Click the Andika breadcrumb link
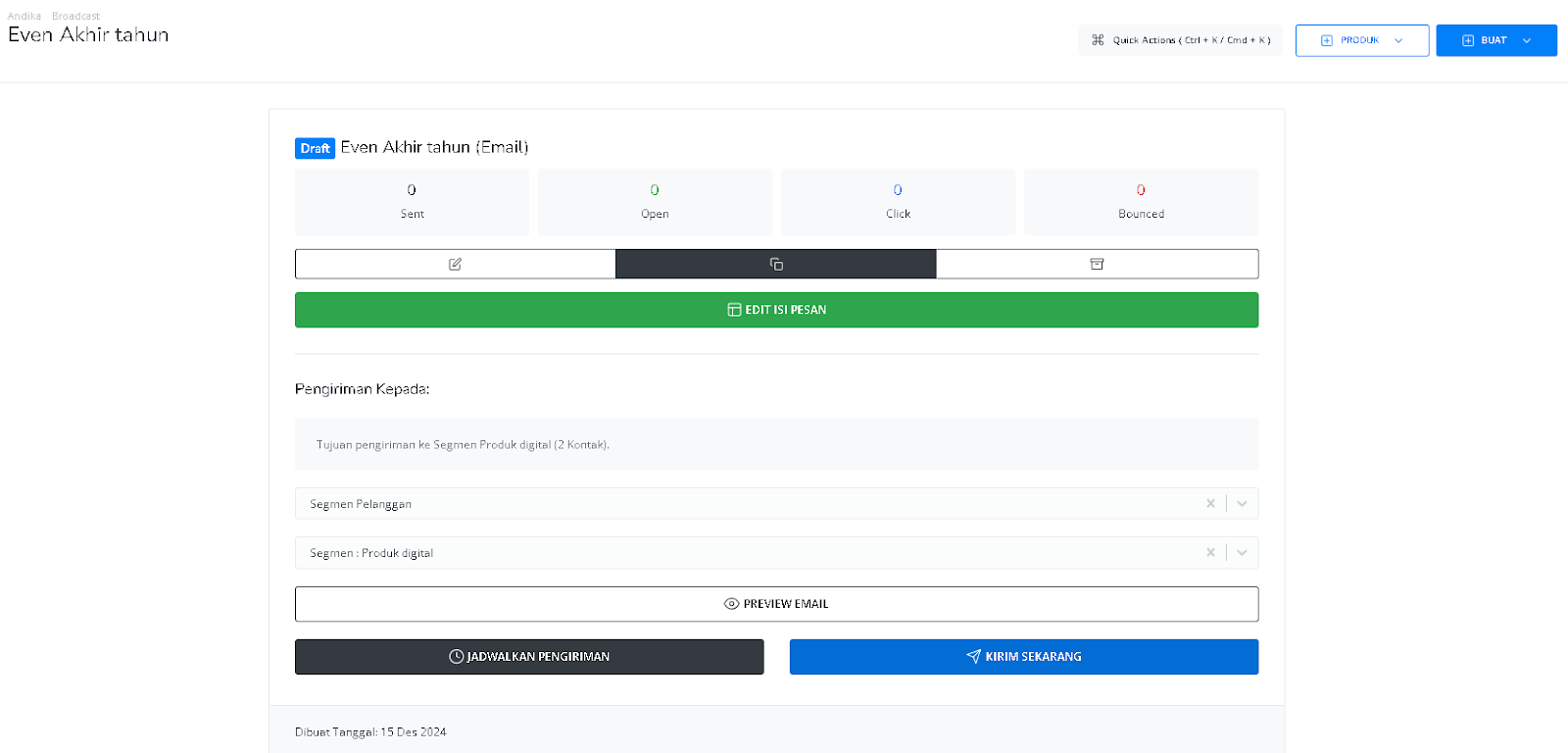Screen dimensions: 1568x753 pos(24,16)
